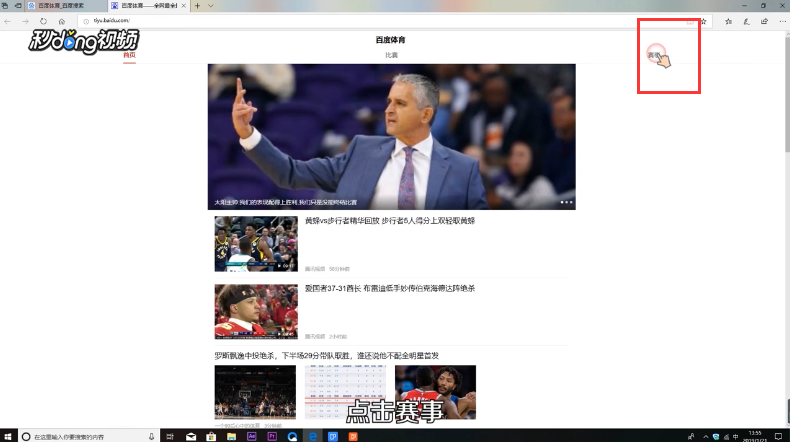Show hidden system tray icons
Screen dimensions: 790x442
706,436
